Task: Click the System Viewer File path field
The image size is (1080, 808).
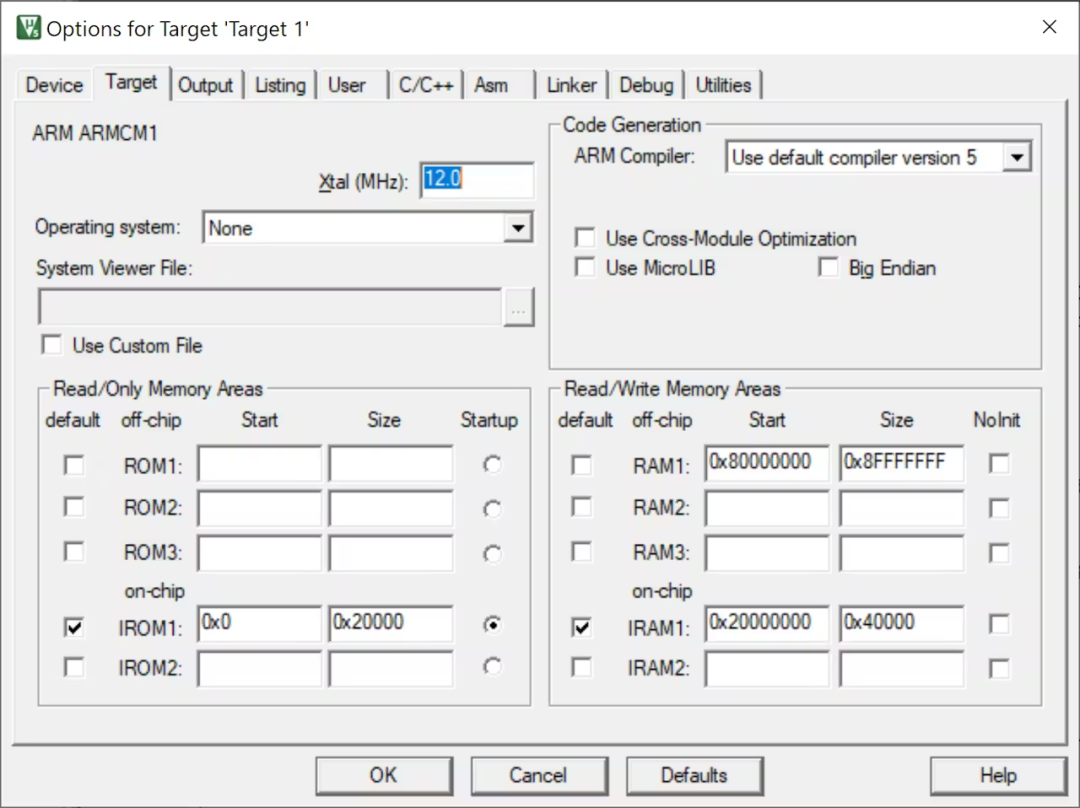Action: click(x=270, y=307)
